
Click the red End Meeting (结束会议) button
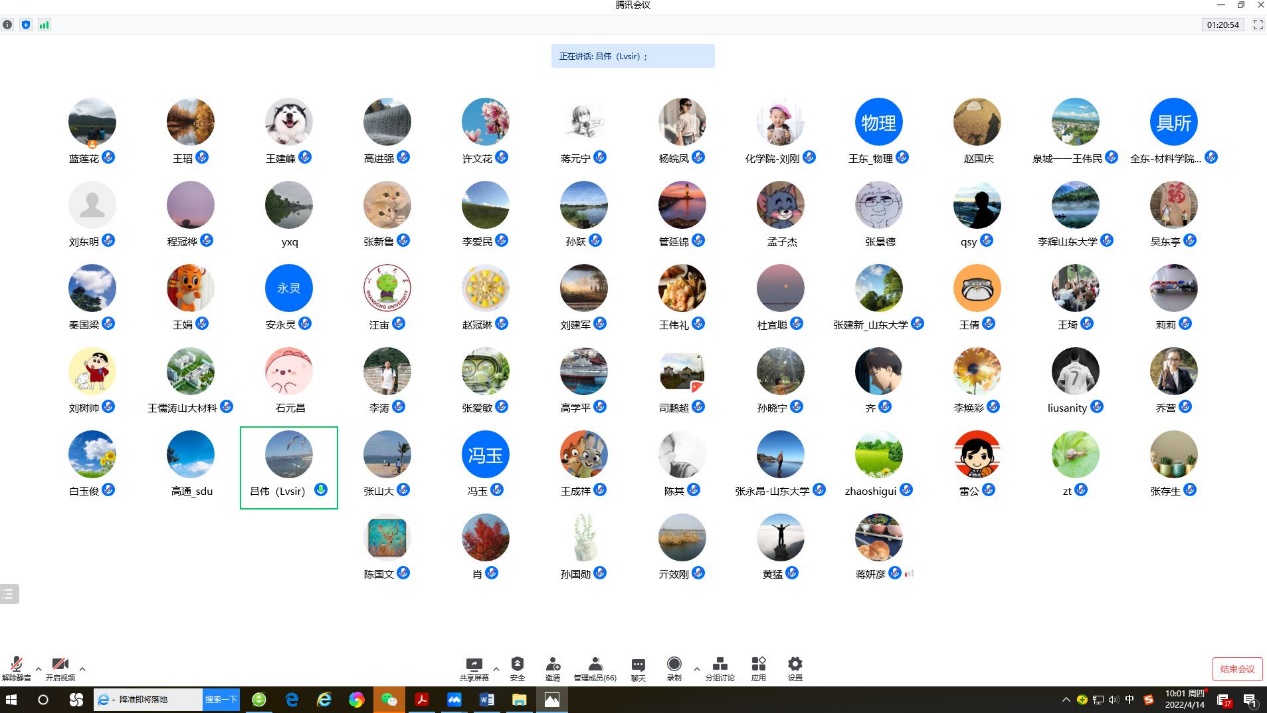click(1237, 669)
